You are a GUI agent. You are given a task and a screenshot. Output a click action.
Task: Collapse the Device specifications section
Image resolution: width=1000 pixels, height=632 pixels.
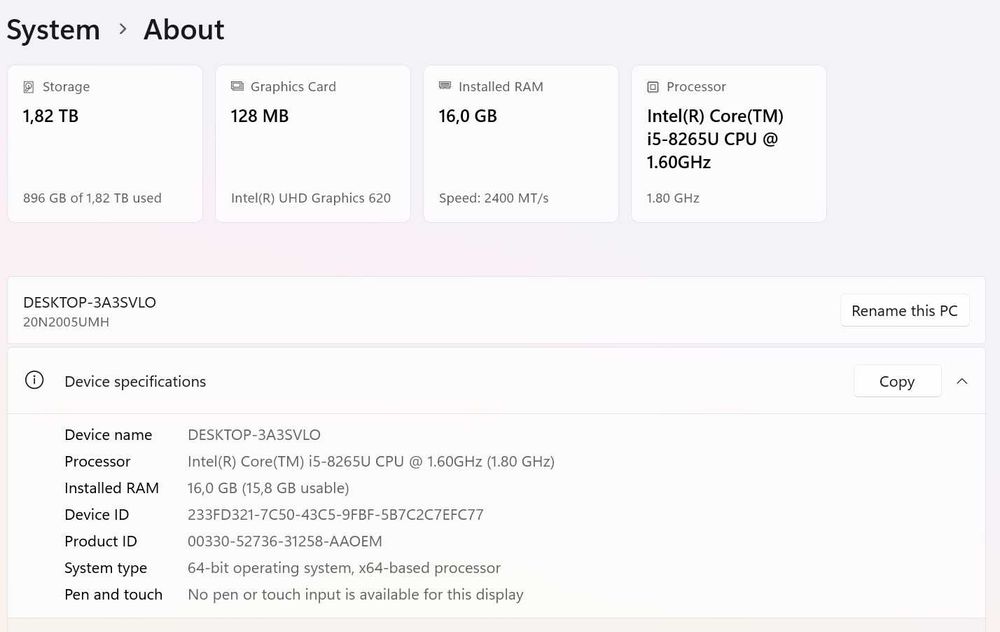(962, 381)
